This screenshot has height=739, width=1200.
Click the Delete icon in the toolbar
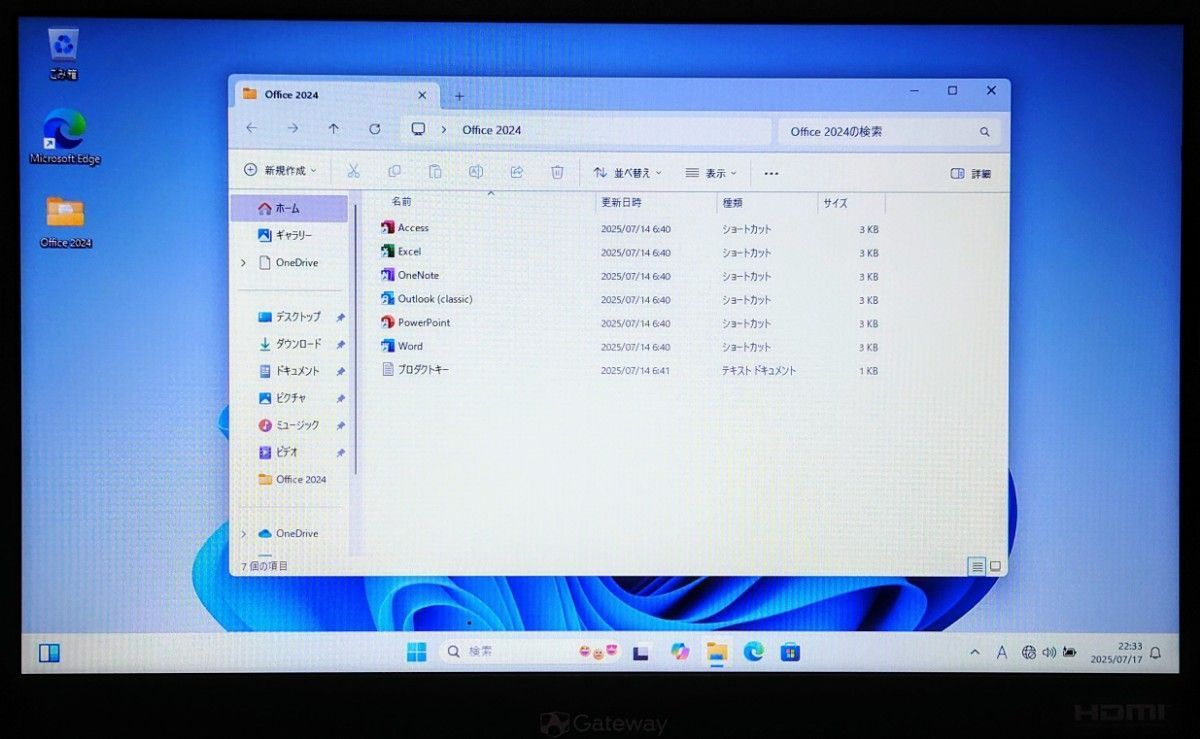click(557, 172)
